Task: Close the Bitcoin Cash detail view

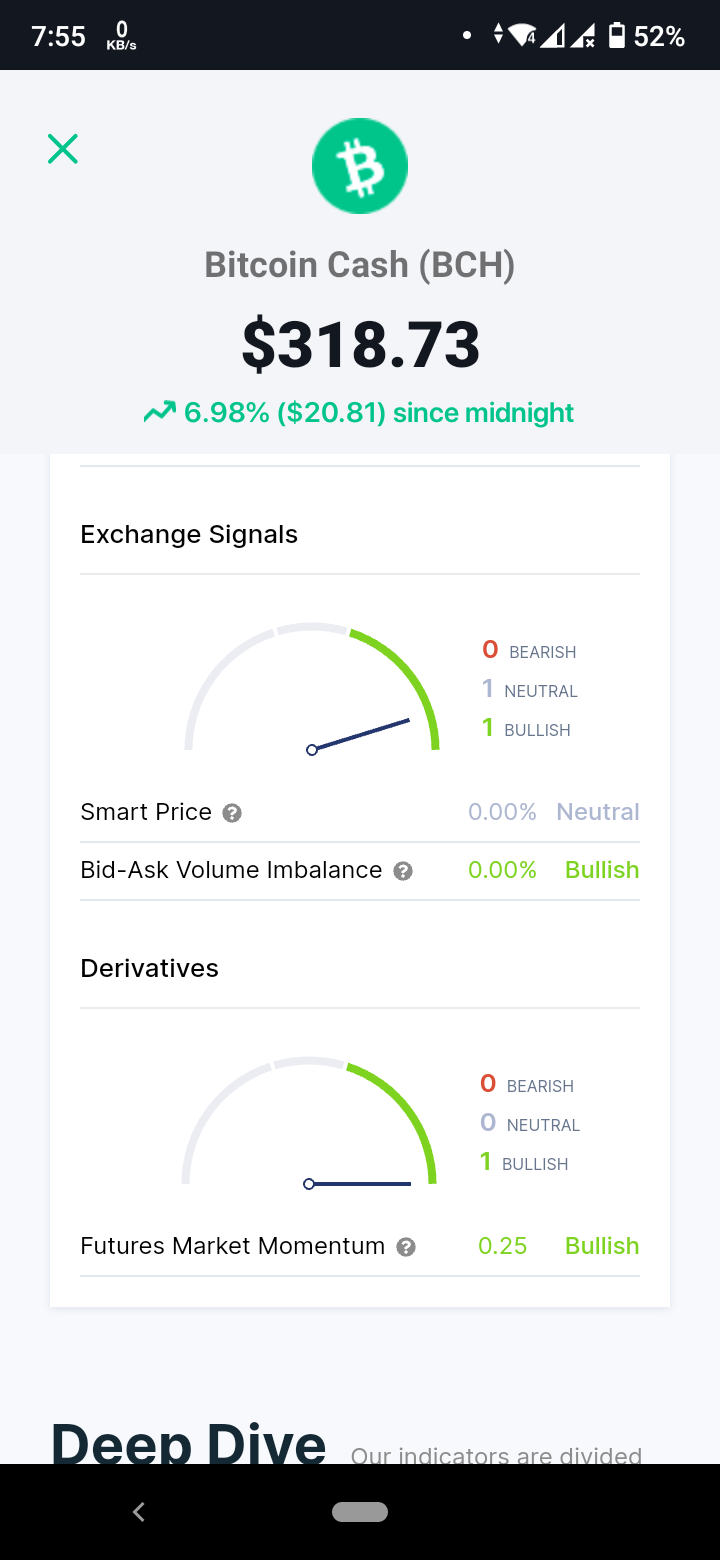Action: pos(63,149)
